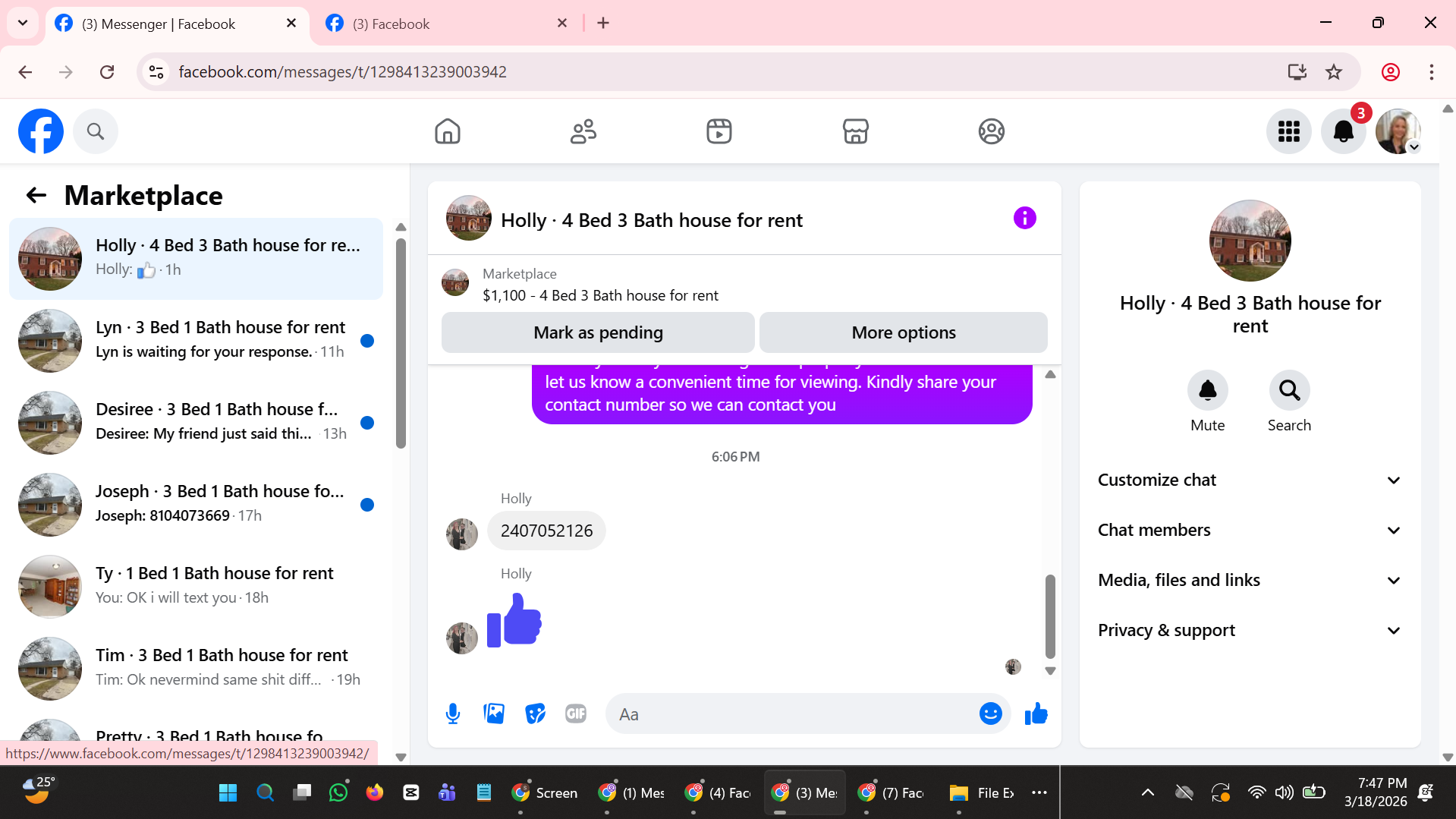Click Holly's large thumbs-up message

514,620
